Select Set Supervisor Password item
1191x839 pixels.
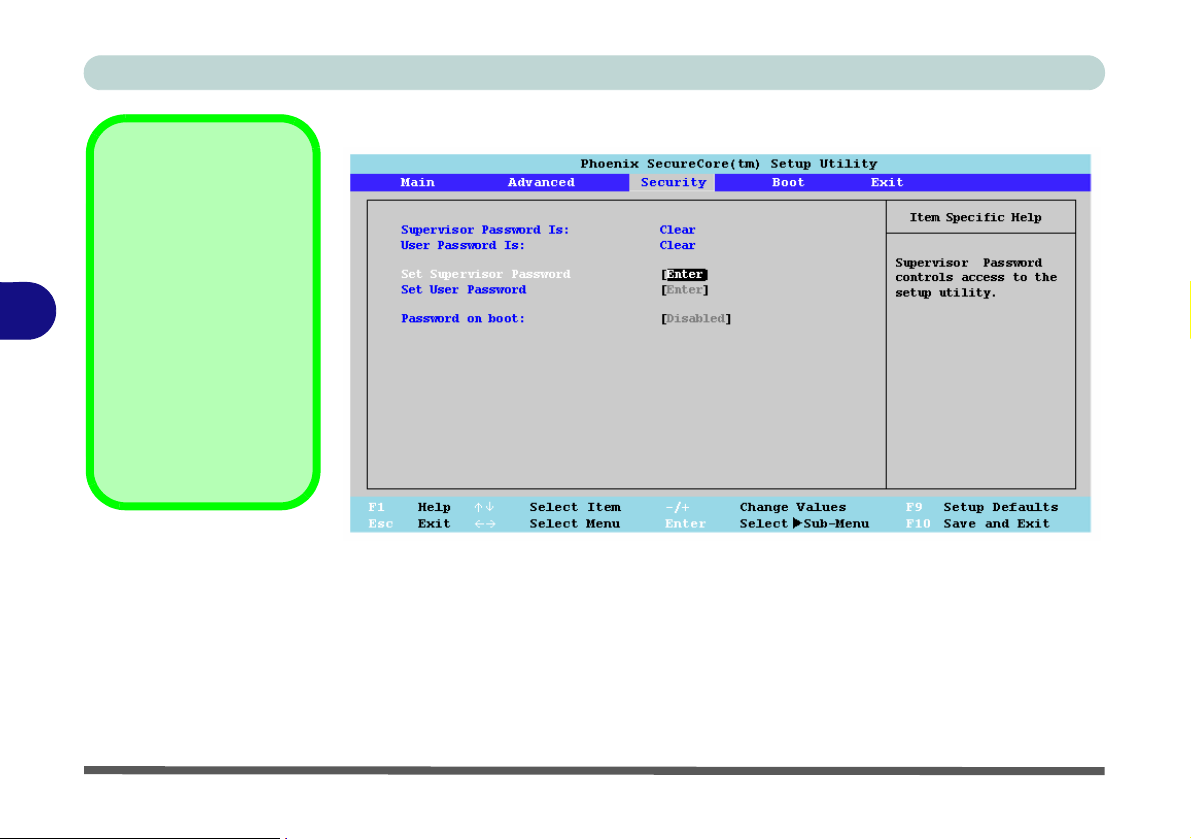click(485, 274)
